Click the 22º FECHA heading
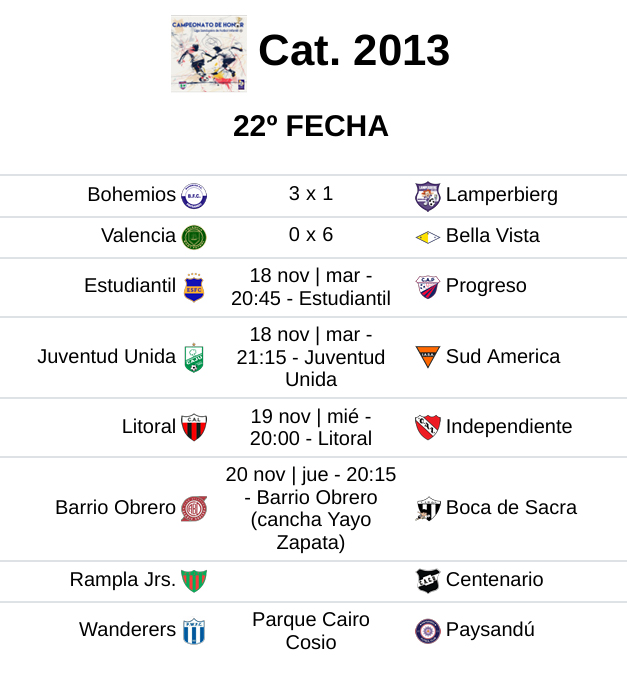 pos(311,127)
